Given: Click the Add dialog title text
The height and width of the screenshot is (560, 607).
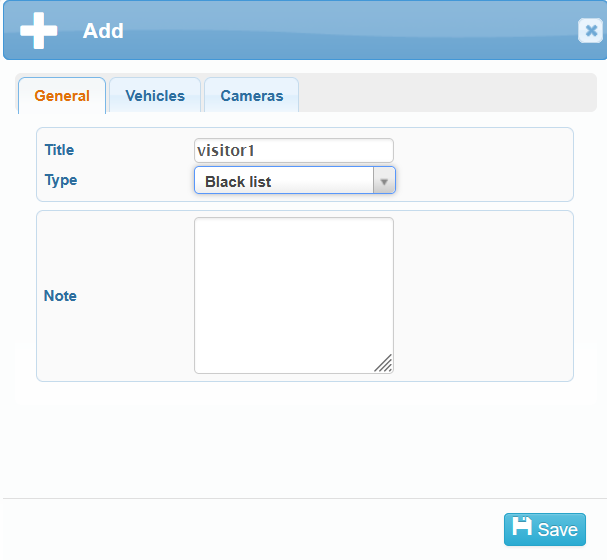Looking at the screenshot, I should 103,31.
